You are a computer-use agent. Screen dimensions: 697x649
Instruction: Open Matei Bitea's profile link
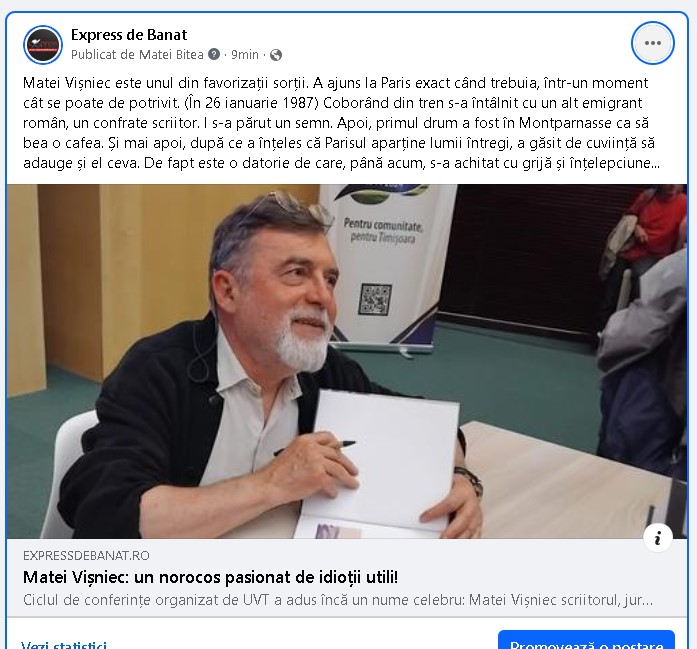pyautogui.click(x=171, y=54)
